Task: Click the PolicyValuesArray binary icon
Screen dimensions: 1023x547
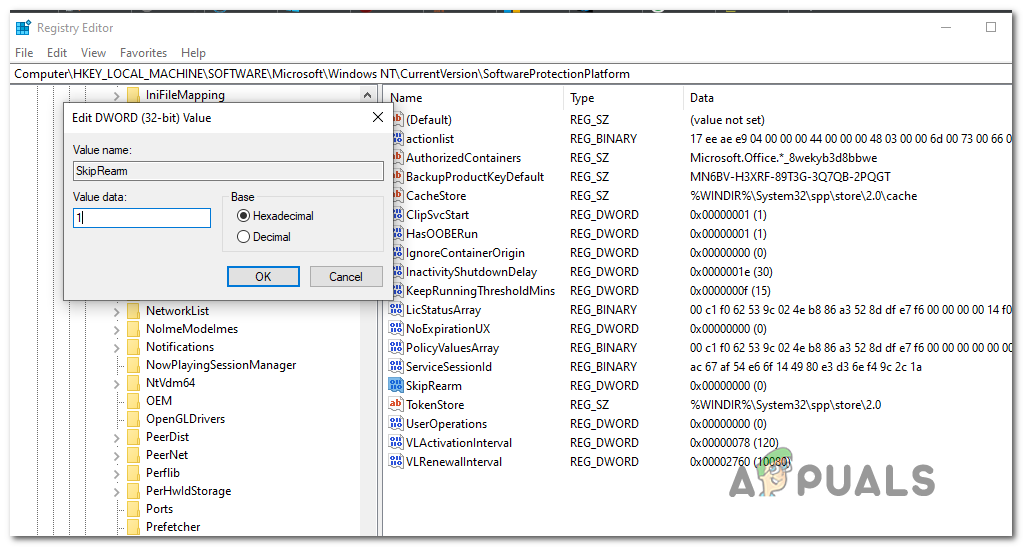Action: pos(395,347)
